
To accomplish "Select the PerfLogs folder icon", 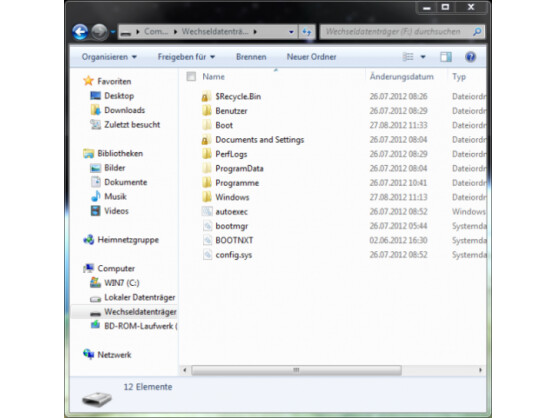I will click(206, 154).
